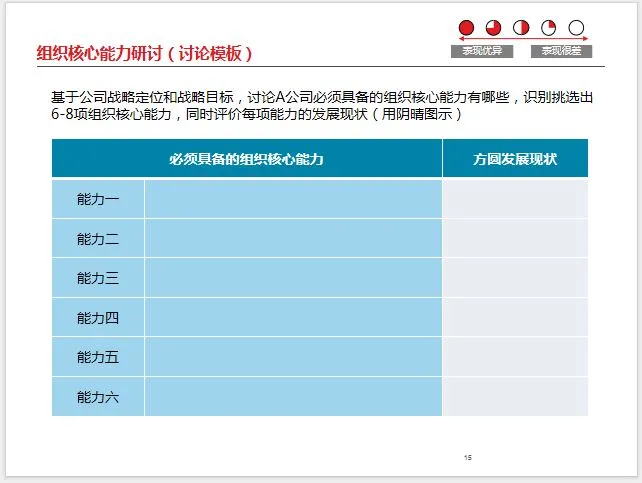The width and height of the screenshot is (642, 483).
Task: Click the blue content cell beside 能力六
Action: [x=293, y=397]
